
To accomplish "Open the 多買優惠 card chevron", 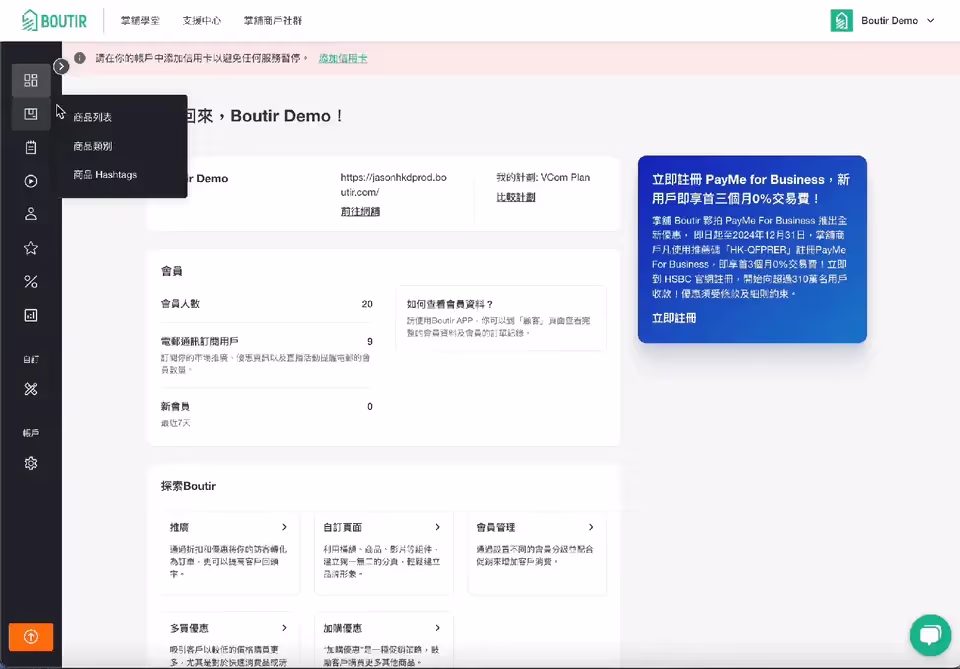I will coord(284,628).
